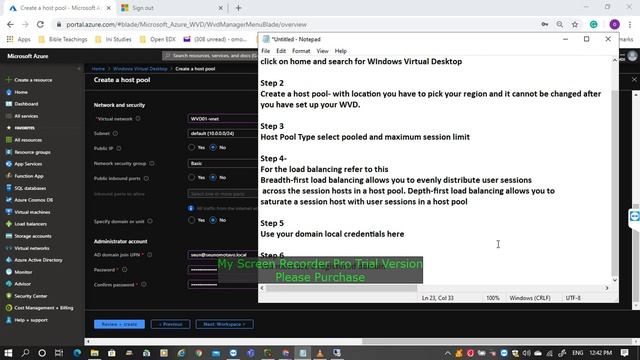This screenshot has height=360, width=640.
Task: Reload the page in Chrome
Action: point(40,24)
